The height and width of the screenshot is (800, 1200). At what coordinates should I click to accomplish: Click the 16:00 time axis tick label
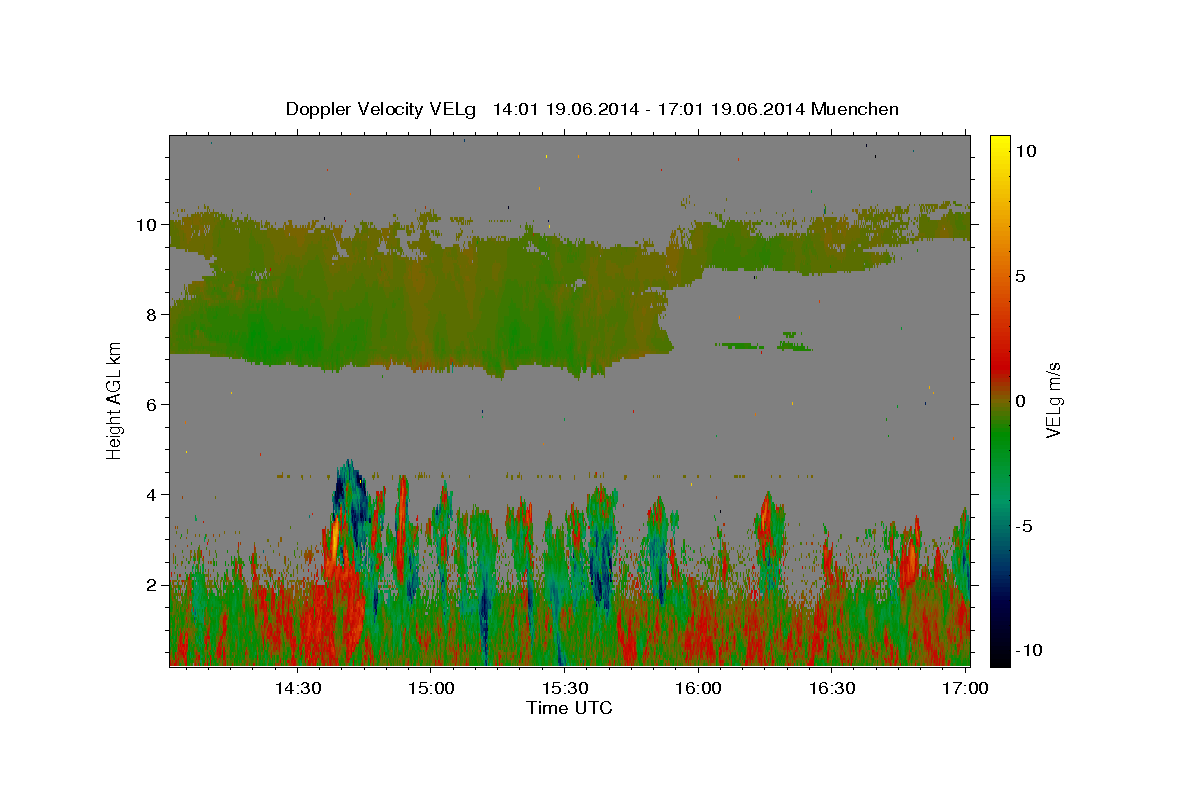(x=698, y=689)
